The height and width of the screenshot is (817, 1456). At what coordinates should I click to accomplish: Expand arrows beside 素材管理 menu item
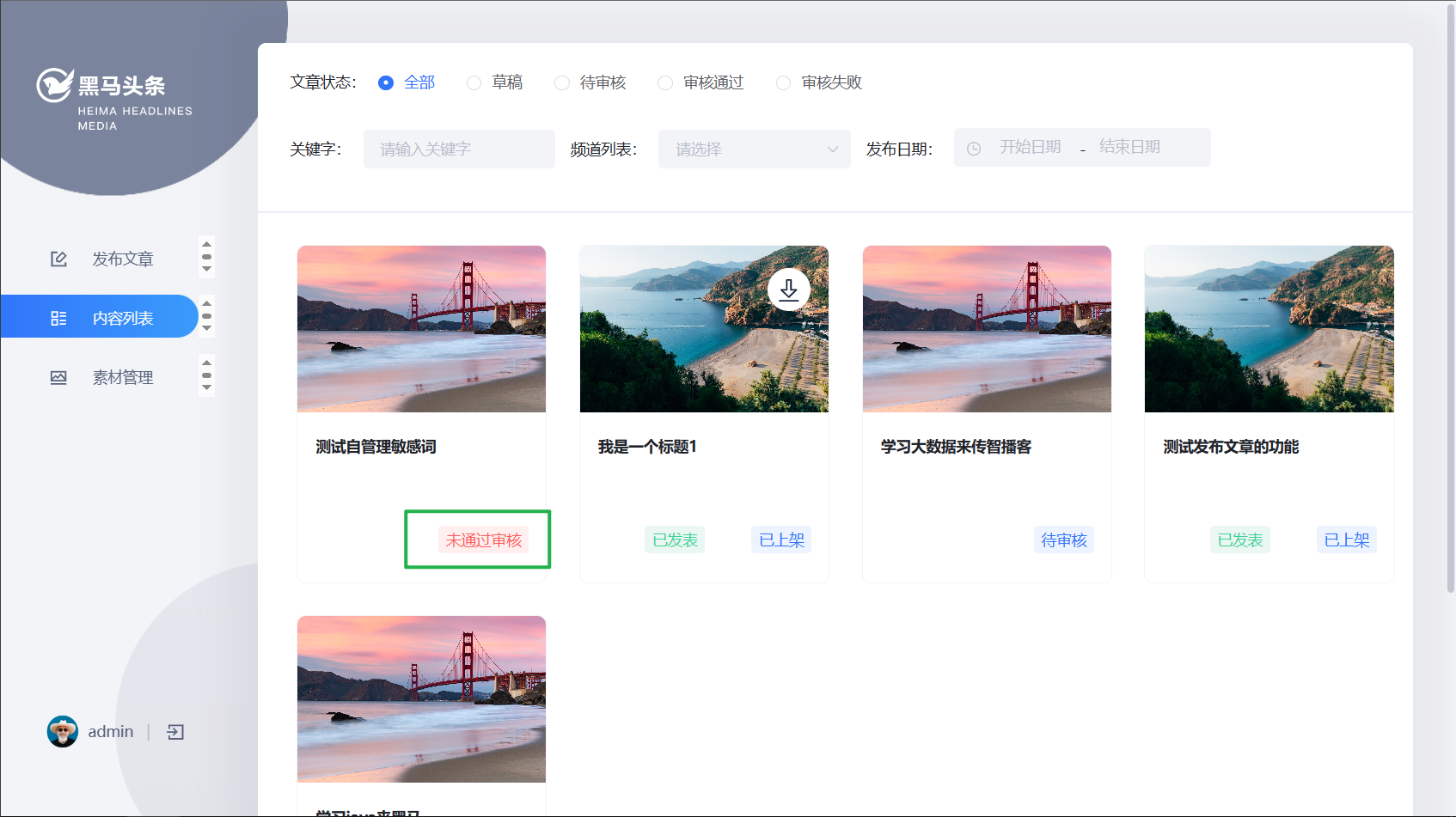(206, 375)
